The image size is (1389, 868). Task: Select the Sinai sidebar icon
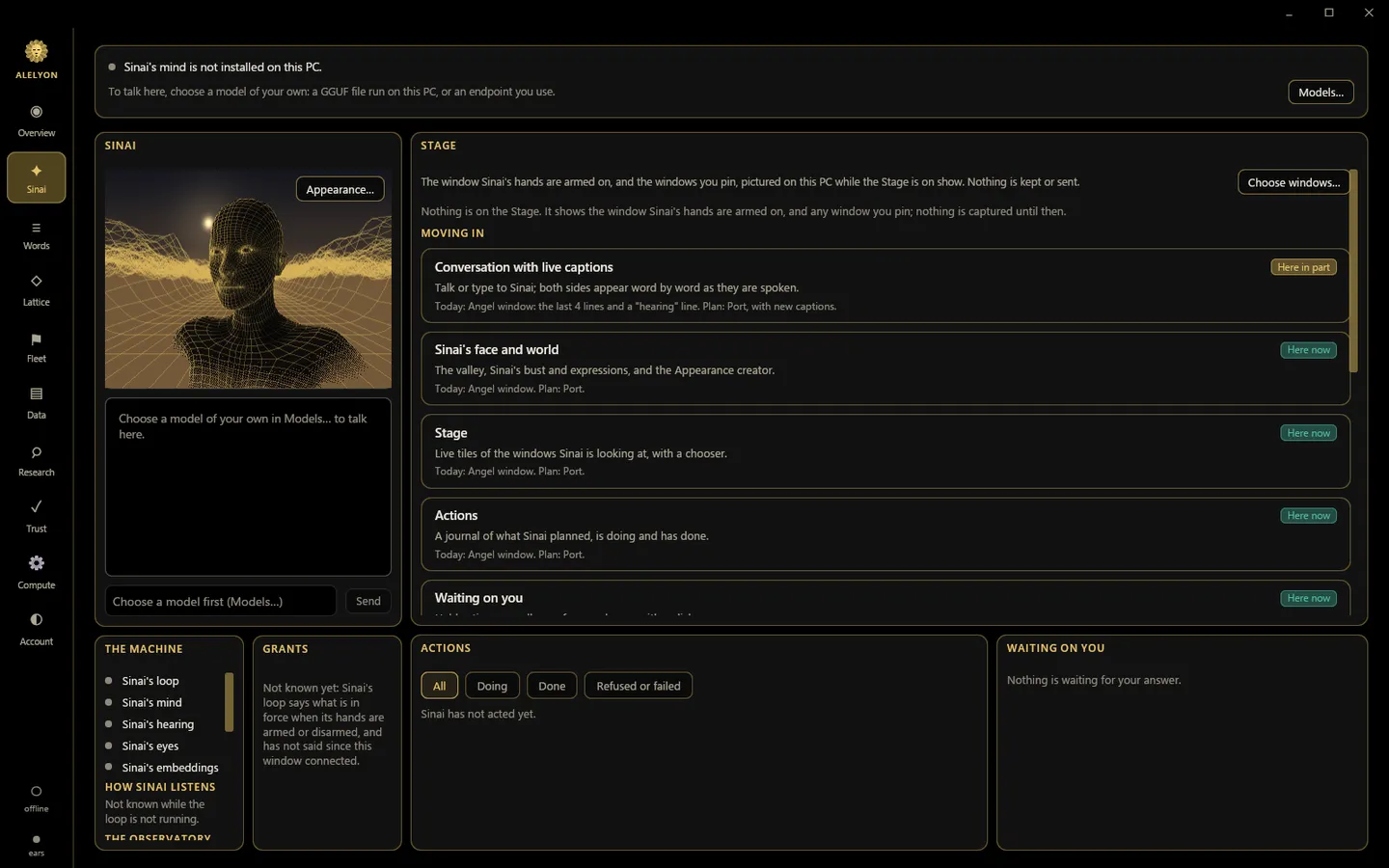click(37, 171)
